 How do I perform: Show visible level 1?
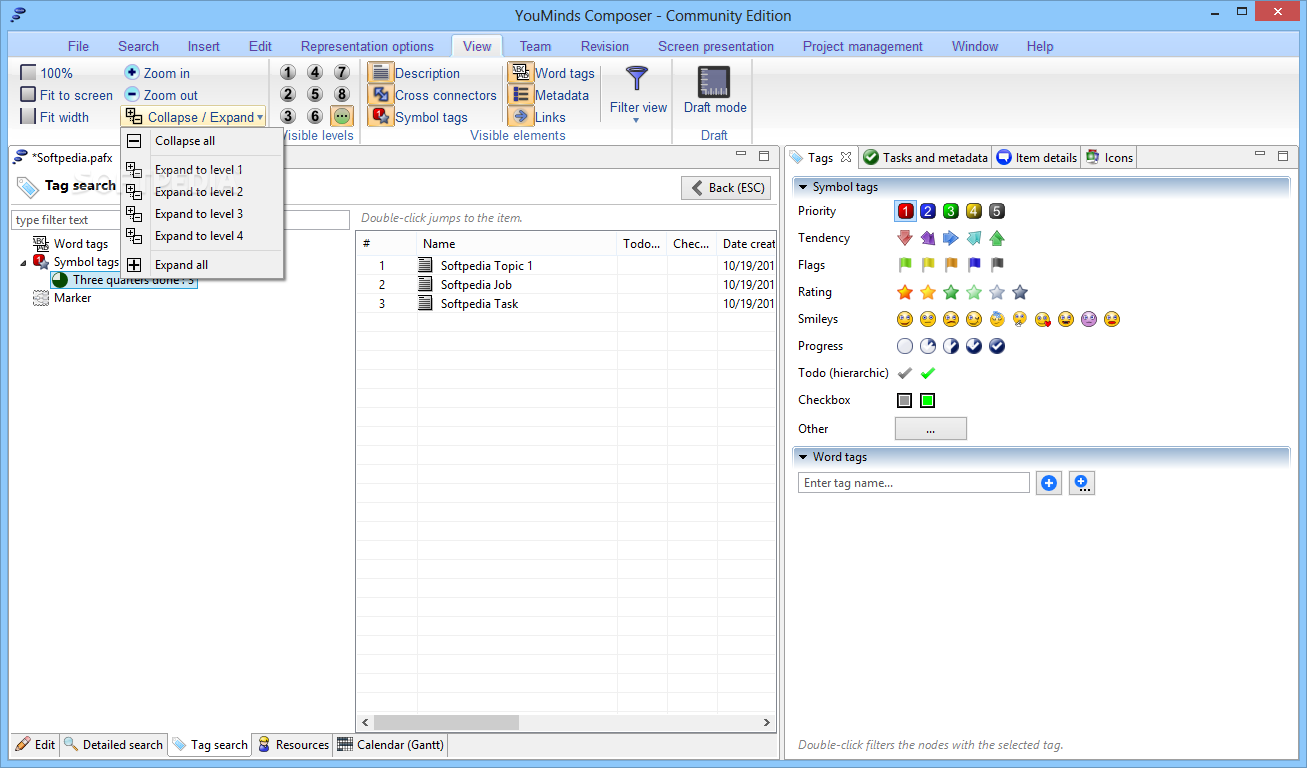(x=288, y=72)
